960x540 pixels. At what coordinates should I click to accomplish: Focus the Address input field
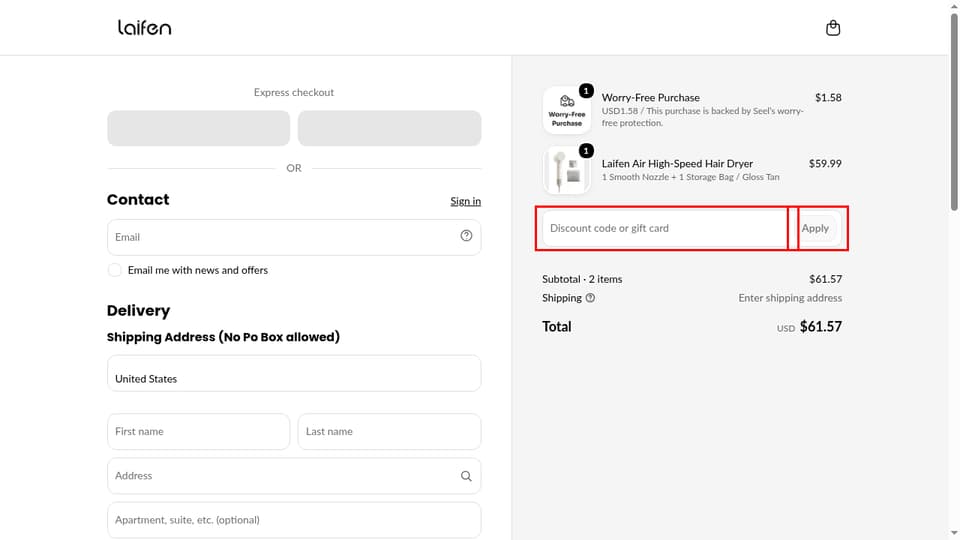[x=294, y=476]
